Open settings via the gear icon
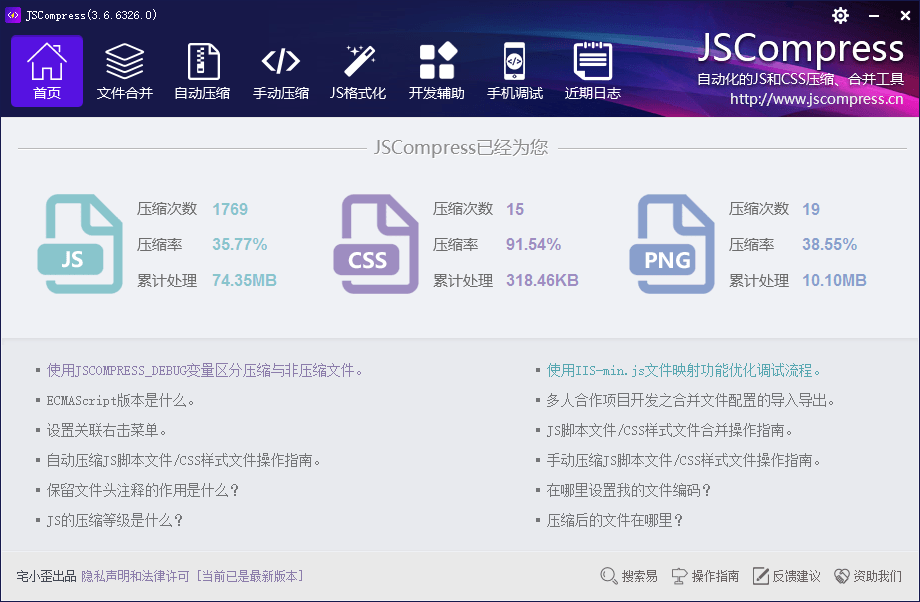 tap(840, 15)
